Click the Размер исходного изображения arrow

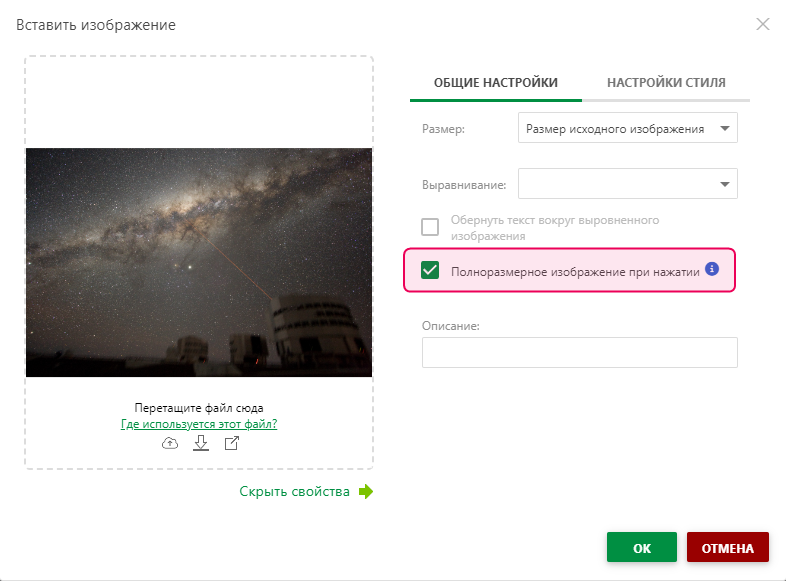pos(724,128)
